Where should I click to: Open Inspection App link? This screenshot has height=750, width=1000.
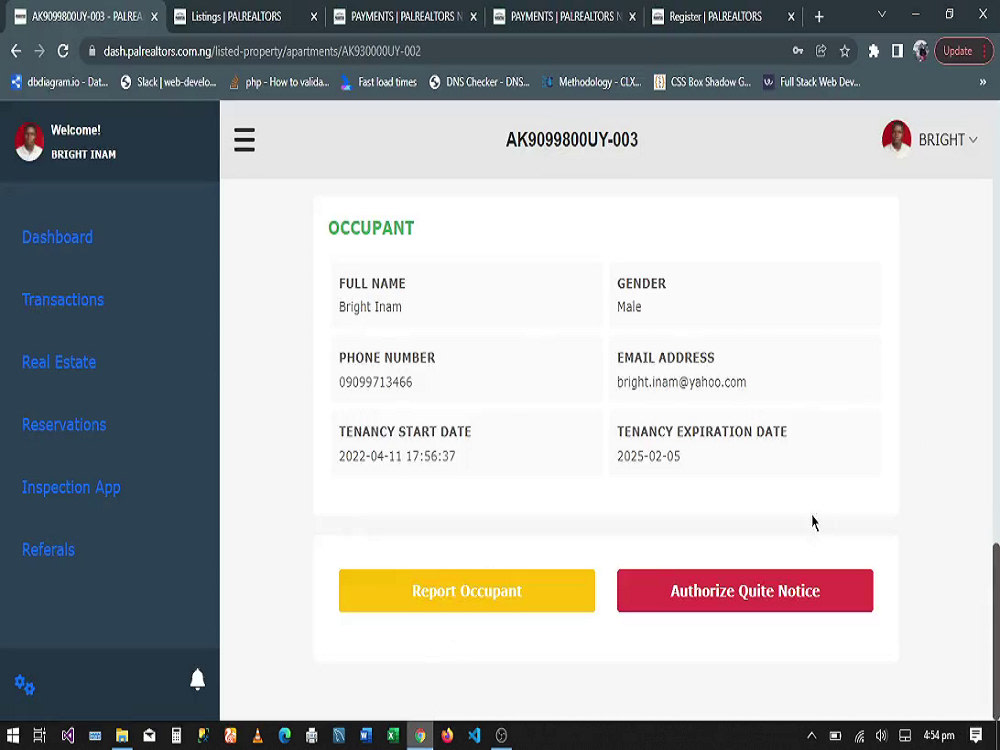[x=71, y=487]
